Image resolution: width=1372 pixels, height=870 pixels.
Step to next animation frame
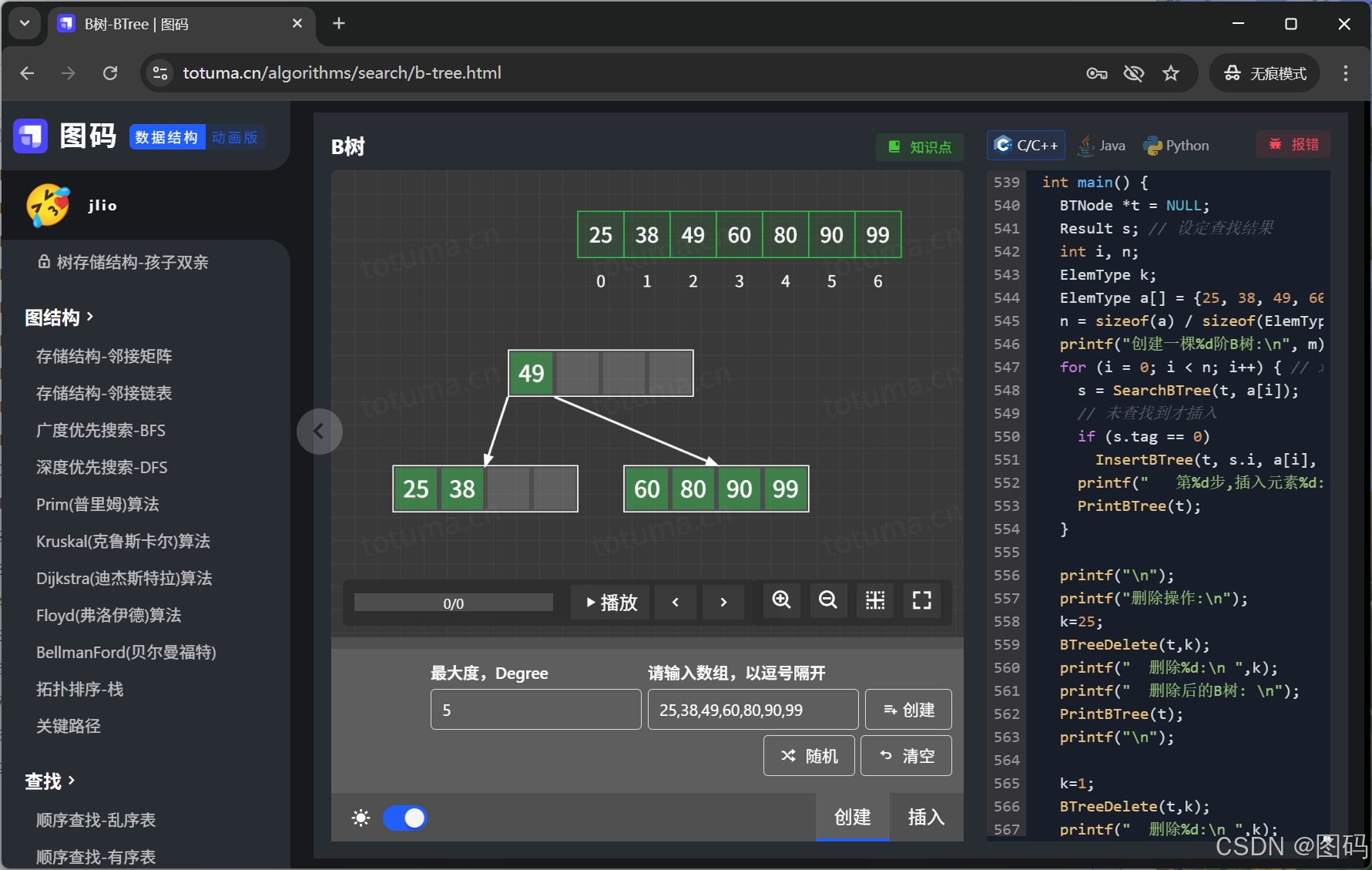[723, 602]
